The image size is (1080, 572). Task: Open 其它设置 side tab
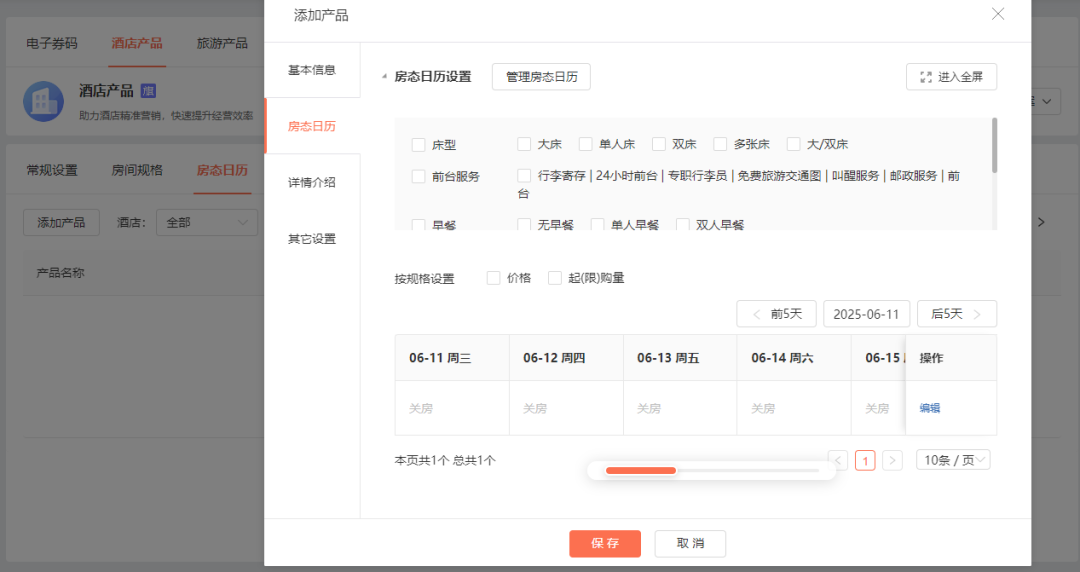pos(312,238)
